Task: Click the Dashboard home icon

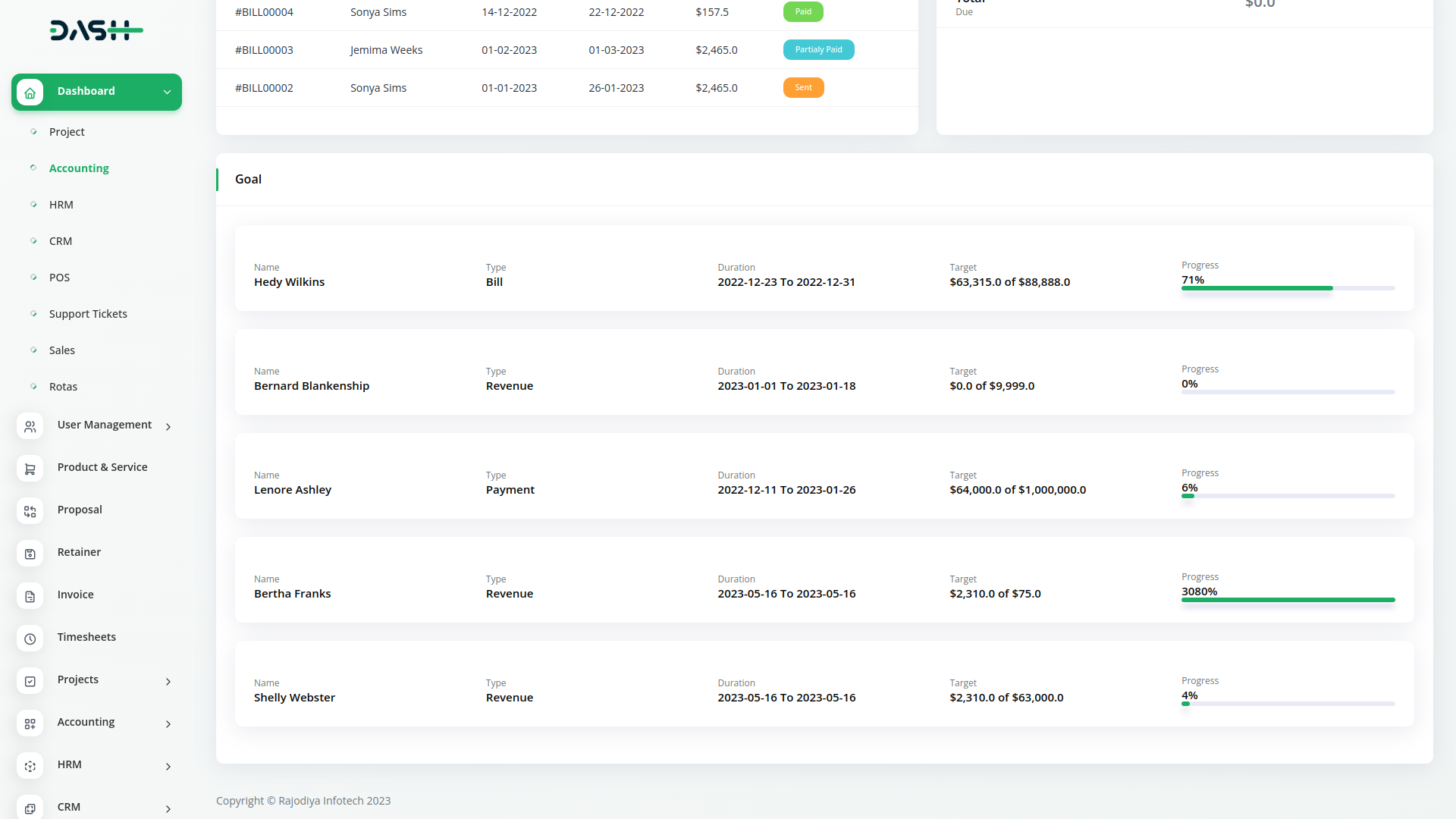Action: pyautogui.click(x=30, y=93)
